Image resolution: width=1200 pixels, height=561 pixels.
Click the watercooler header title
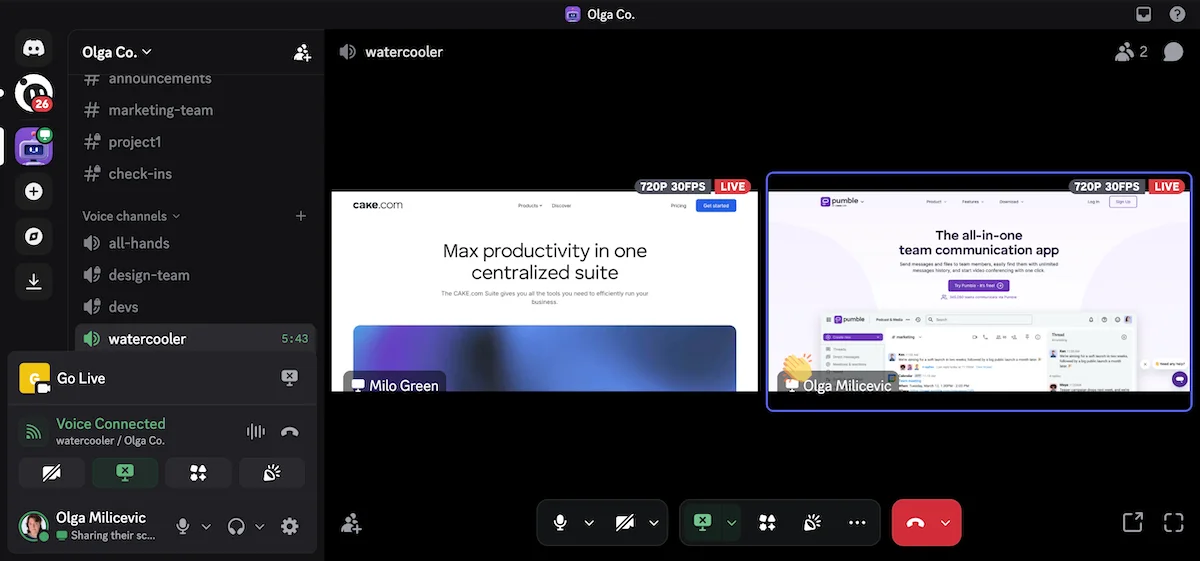[404, 52]
